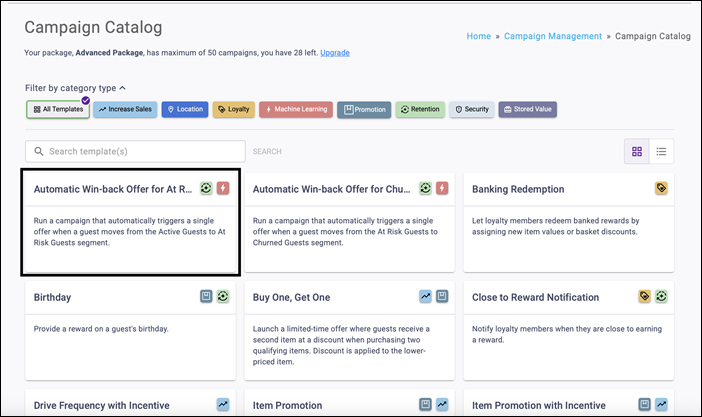Click the Retention icon on the Churned win-back card
This screenshot has height=417, width=702.
coord(425,188)
